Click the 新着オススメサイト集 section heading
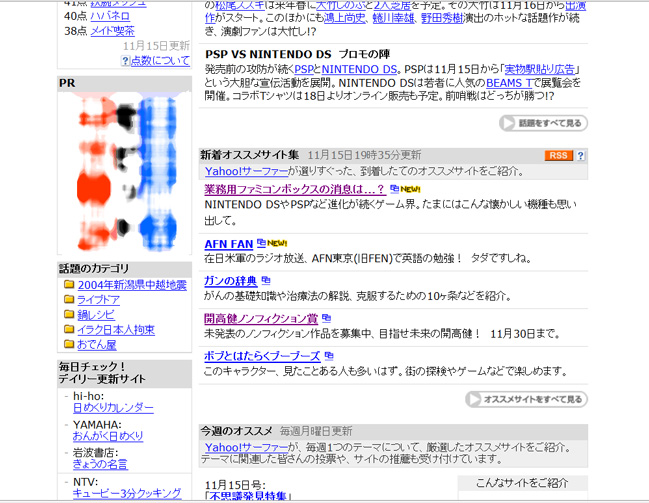 [250, 155]
